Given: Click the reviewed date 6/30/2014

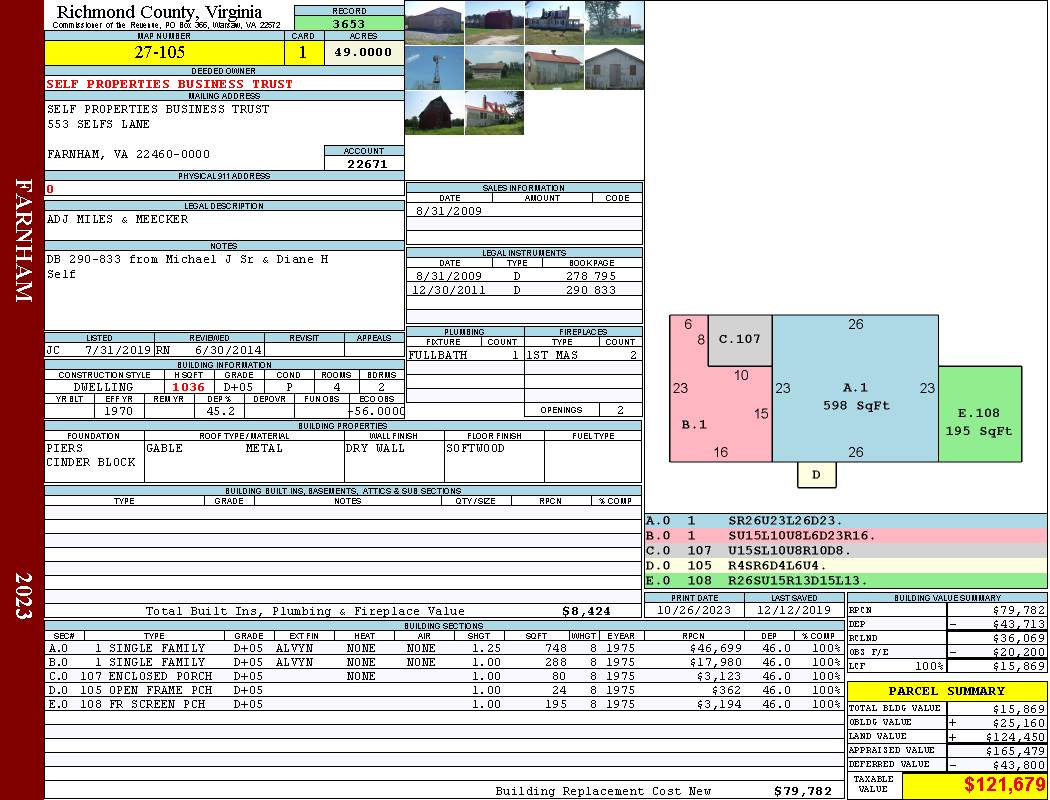Looking at the screenshot, I should pyautogui.click(x=228, y=350).
